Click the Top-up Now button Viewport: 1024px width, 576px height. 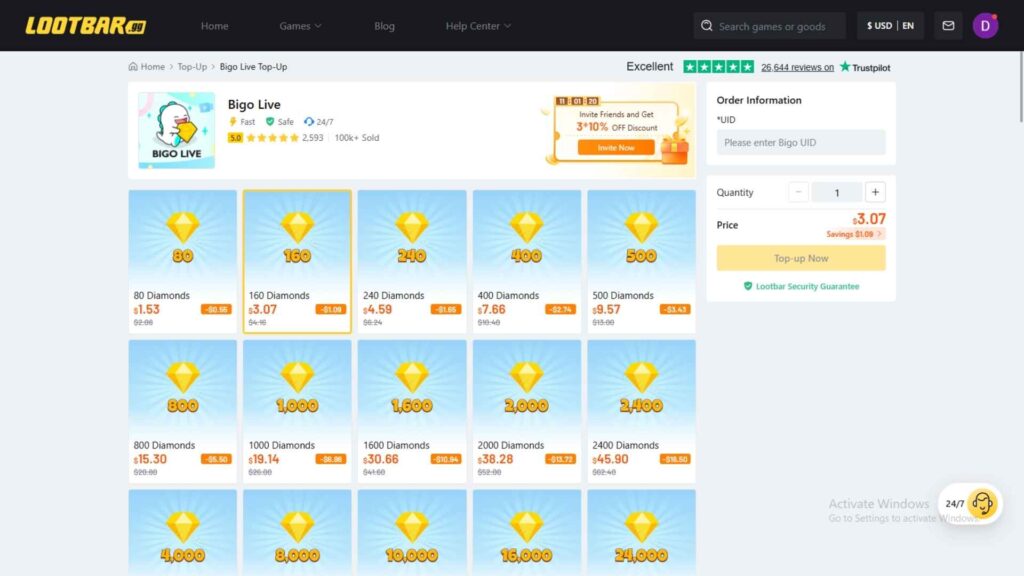pyautogui.click(x=801, y=258)
